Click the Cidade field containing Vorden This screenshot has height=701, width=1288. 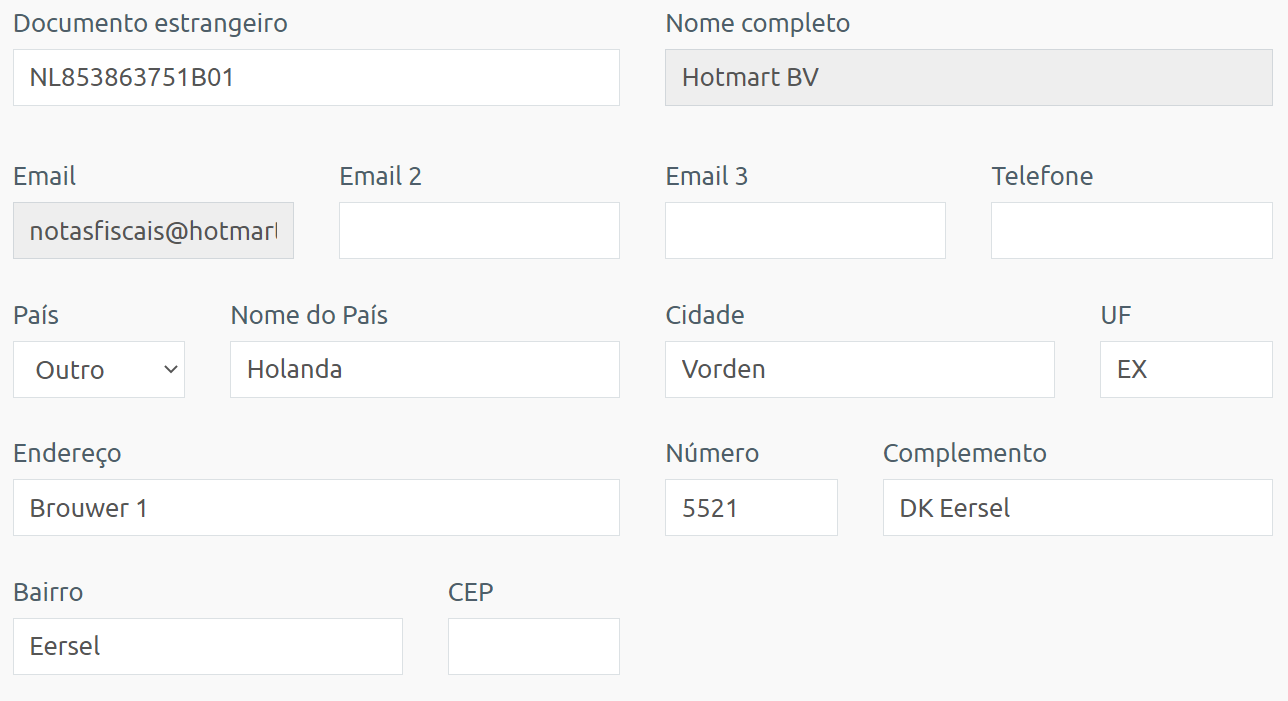pos(860,369)
